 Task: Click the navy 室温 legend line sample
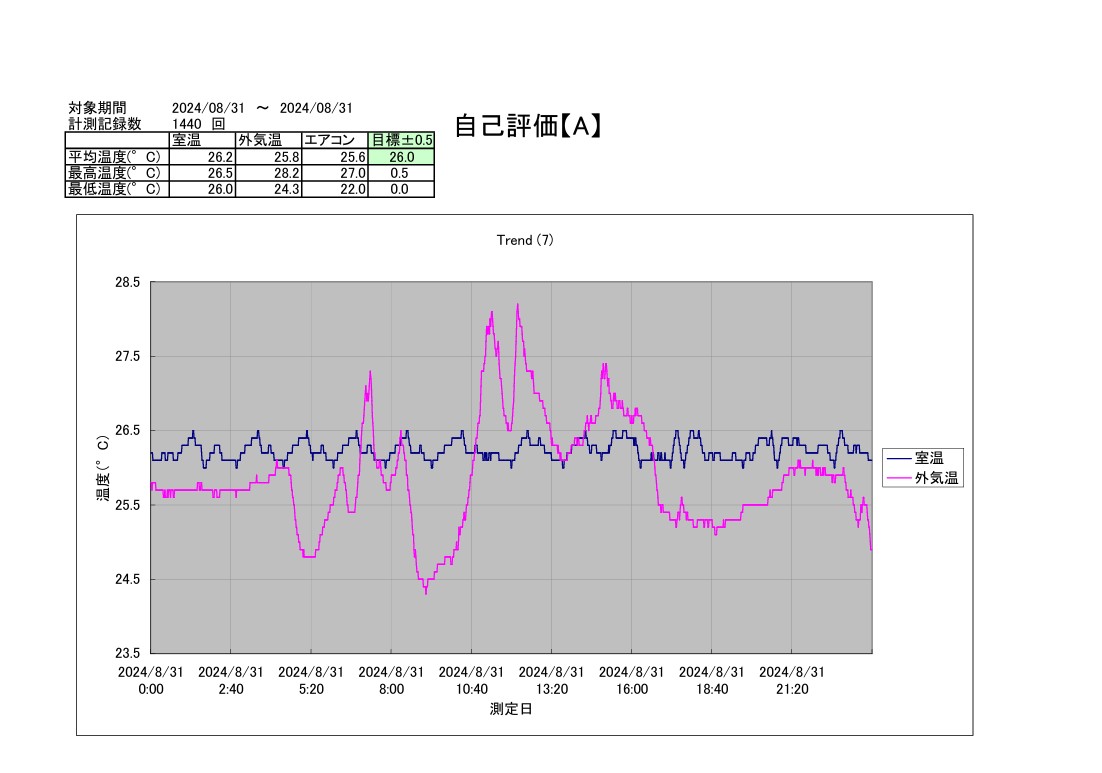898,458
